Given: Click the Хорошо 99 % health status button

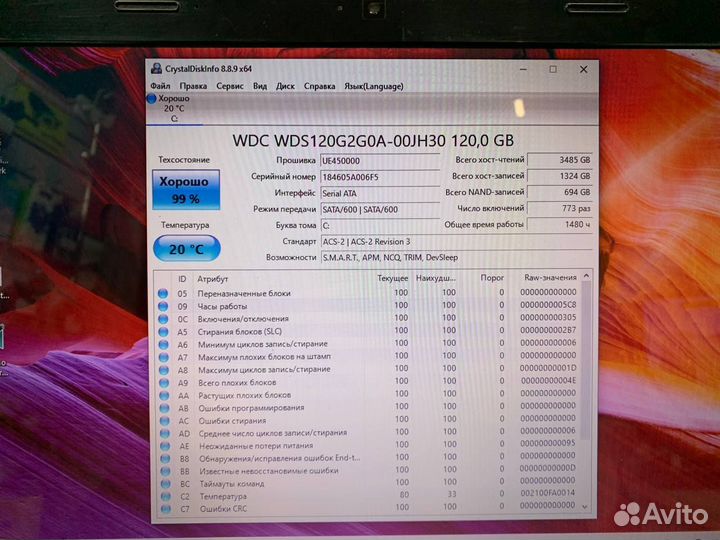Looking at the screenshot, I should pyautogui.click(x=186, y=190).
